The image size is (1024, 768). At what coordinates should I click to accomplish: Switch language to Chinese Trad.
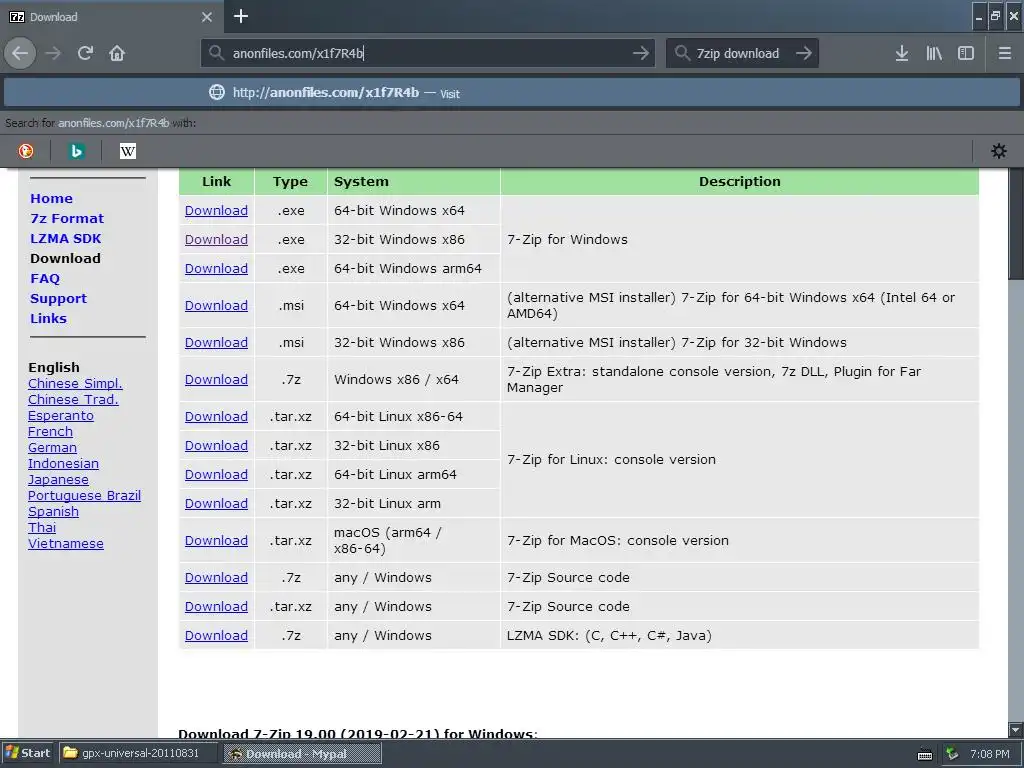(73, 400)
